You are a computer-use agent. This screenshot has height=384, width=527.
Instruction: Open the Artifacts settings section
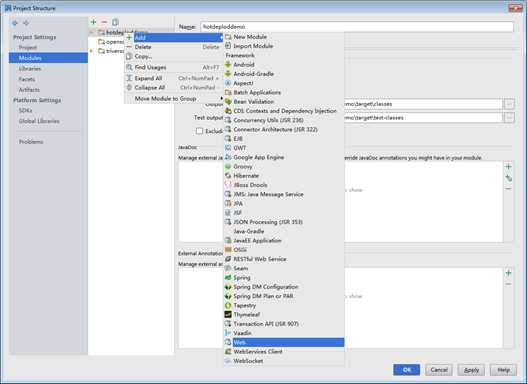tap(29, 90)
